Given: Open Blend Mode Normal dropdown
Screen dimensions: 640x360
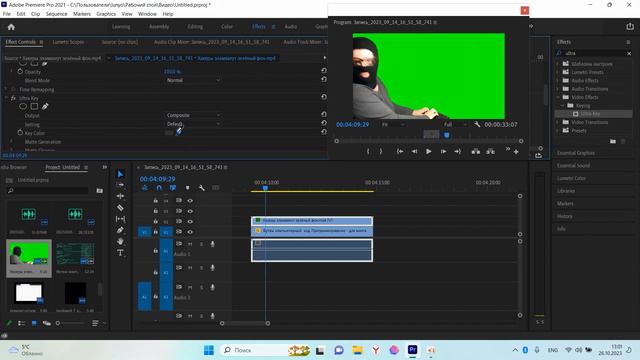Looking at the screenshot, I should pyautogui.click(x=193, y=80).
